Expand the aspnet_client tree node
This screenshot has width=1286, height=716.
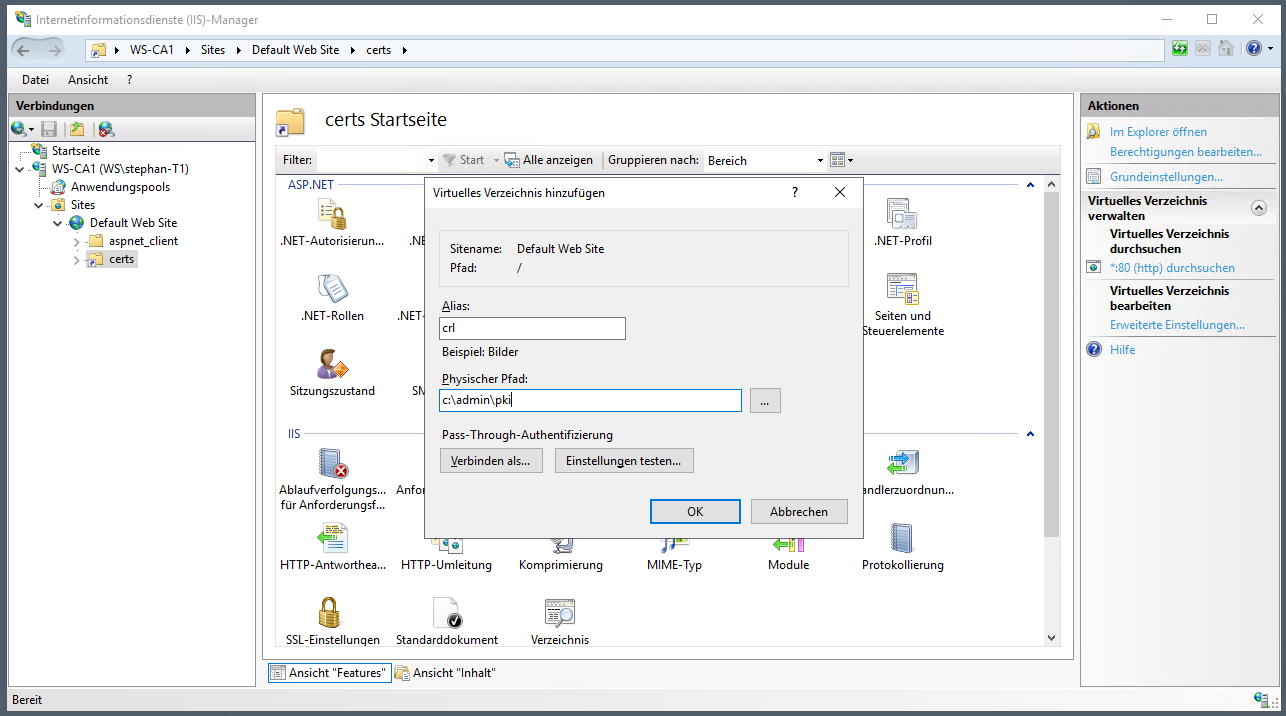click(76, 241)
